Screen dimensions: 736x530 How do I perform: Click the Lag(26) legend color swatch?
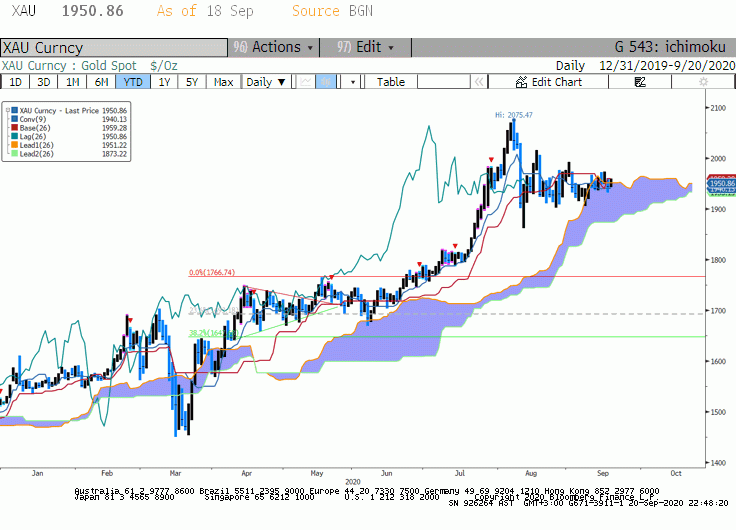[15, 136]
